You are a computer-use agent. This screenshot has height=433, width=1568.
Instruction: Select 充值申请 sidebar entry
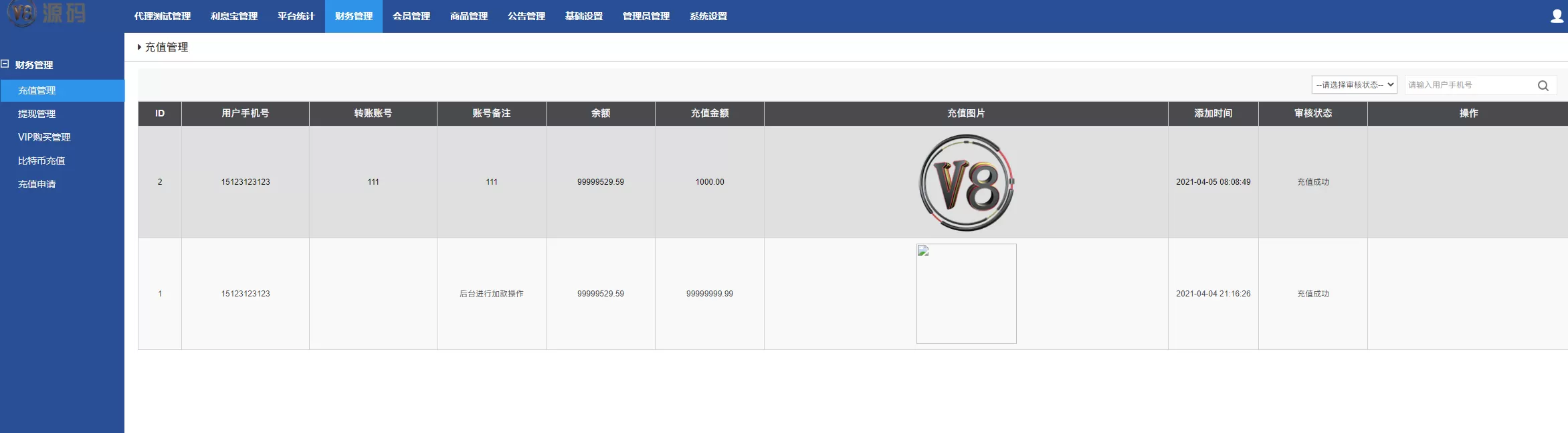tap(37, 184)
